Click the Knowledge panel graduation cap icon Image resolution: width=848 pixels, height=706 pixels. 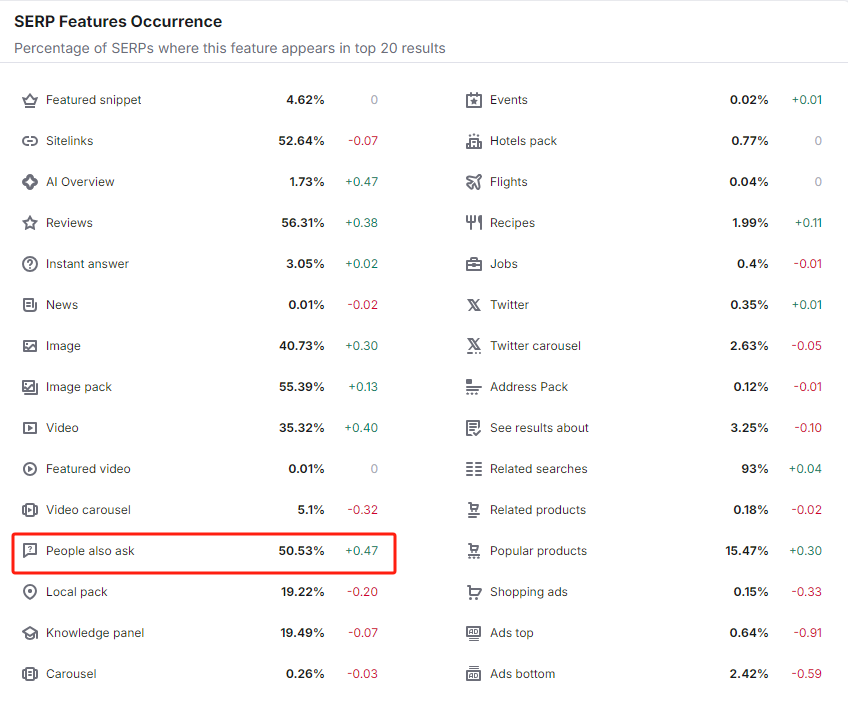click(30, 633)
